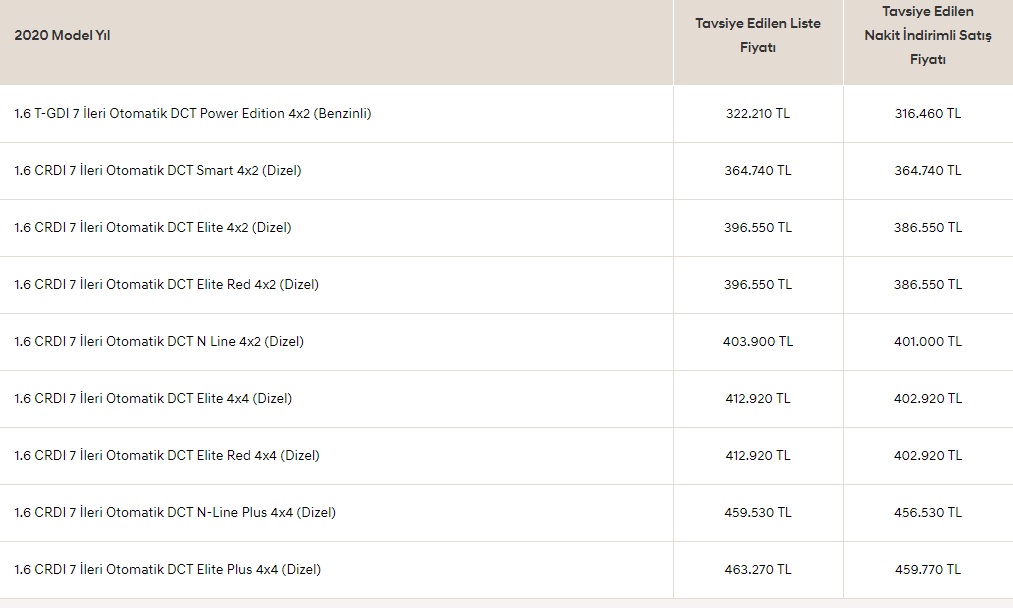This screenshot has height=608, width=1013.
Task: Select the CRDI Smart 4x2 Dizel model name
Action: (x=158, y=171)
